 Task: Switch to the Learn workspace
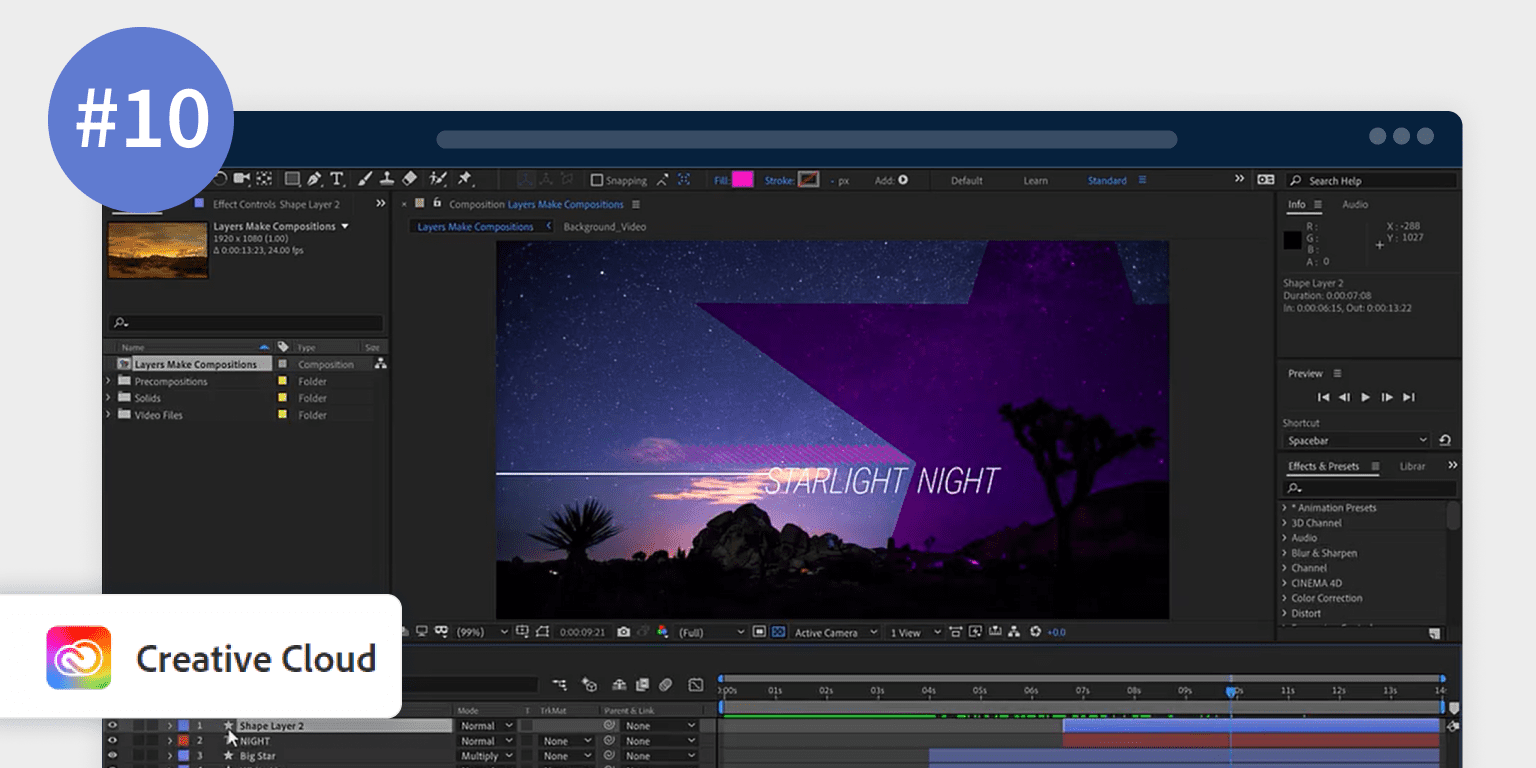[1036, 181]
